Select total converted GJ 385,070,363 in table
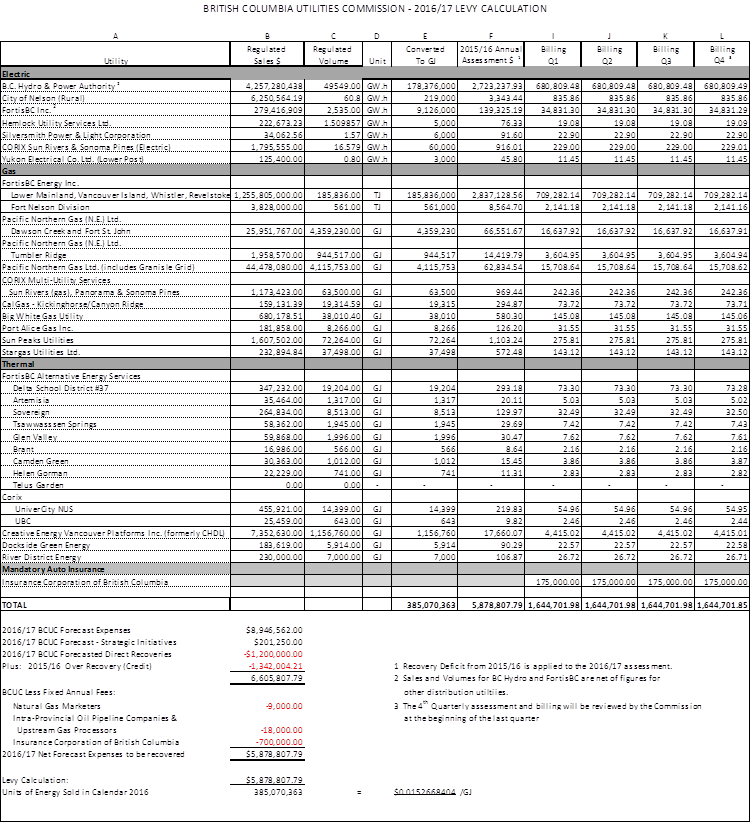The height and width of the screenshot is (823, 751). click(x=431, y=605)
